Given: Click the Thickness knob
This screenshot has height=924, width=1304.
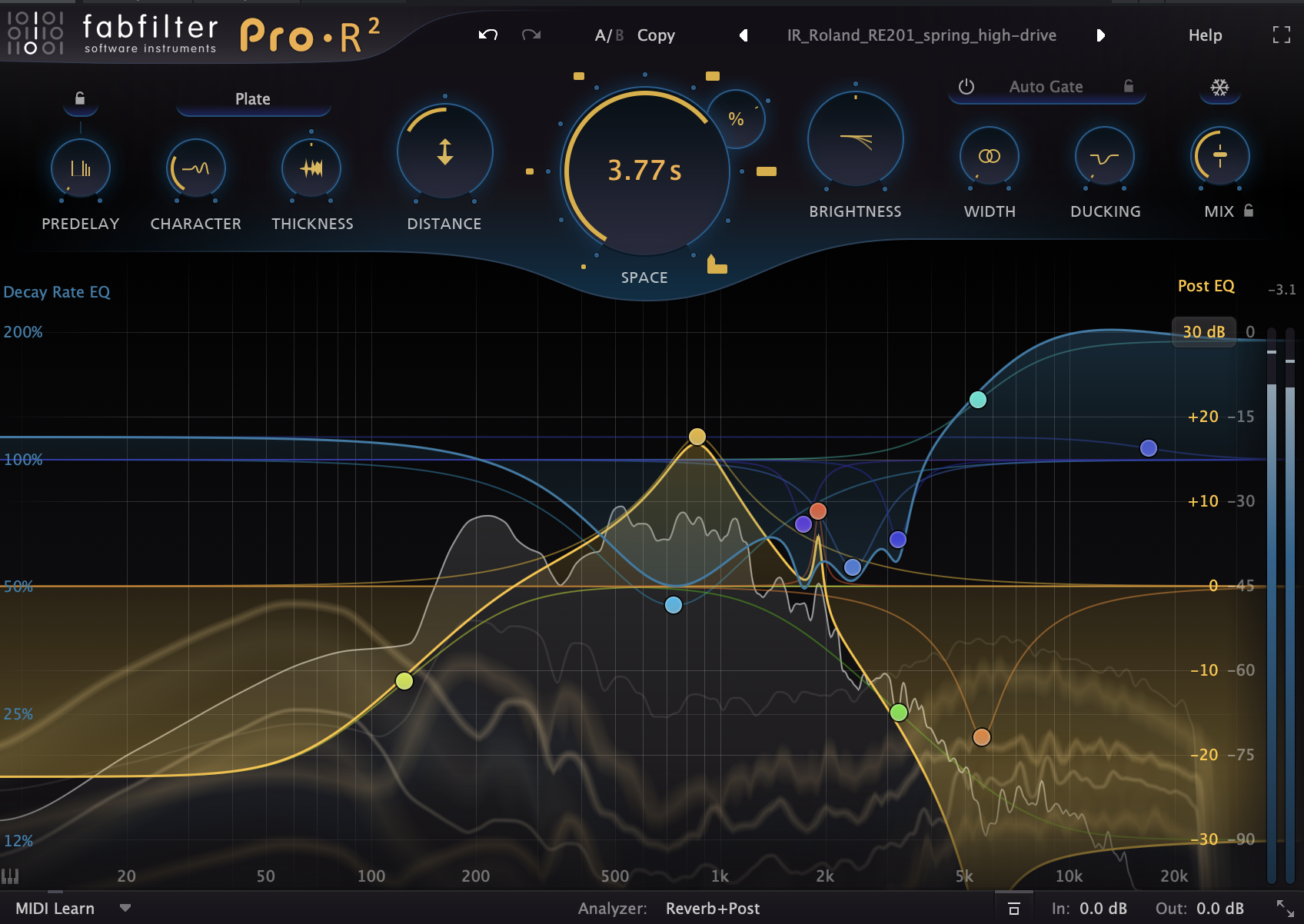Looking at the screenshot, I should pyautogui.click(x=311, y=168).
